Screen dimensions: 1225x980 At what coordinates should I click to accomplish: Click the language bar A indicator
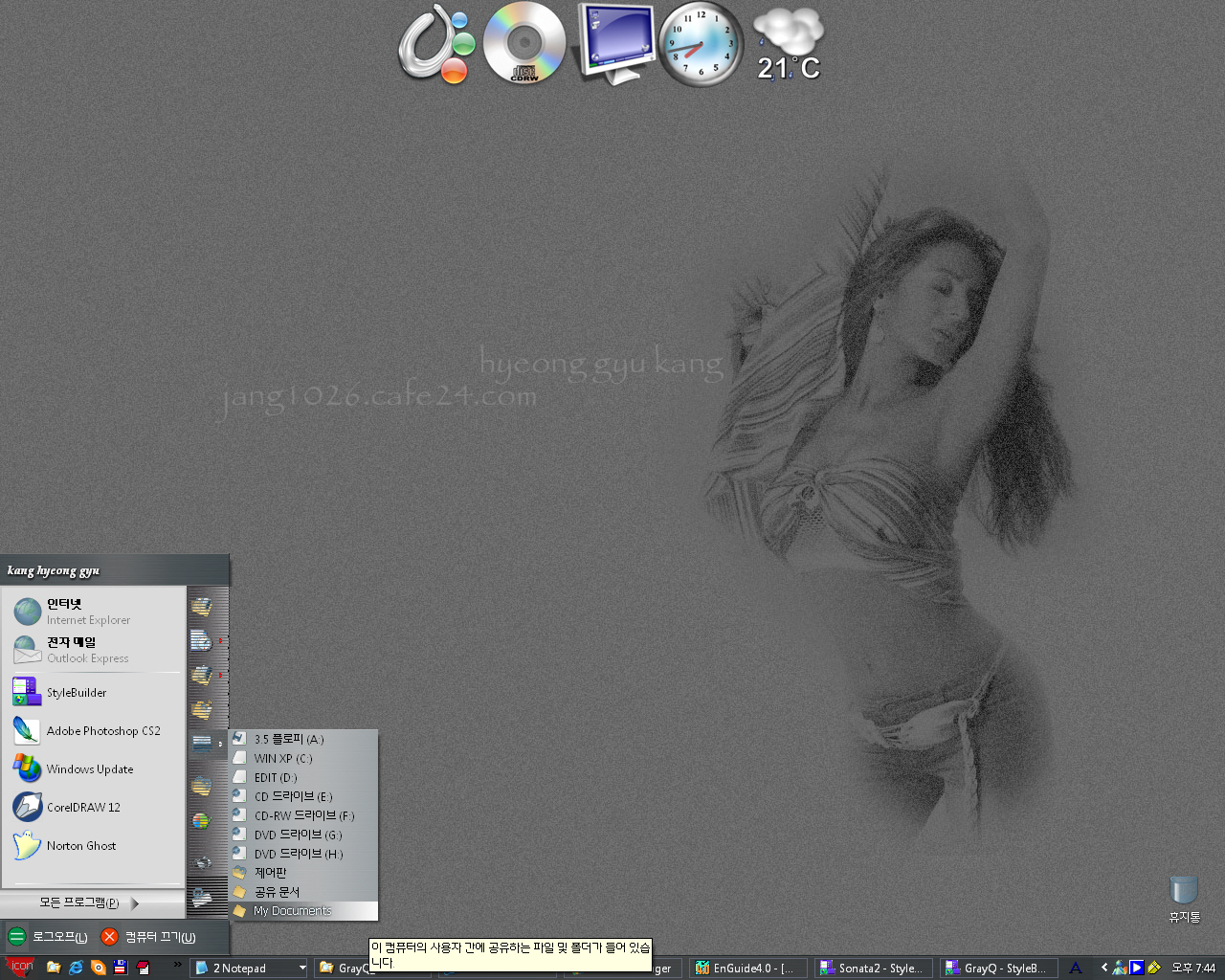tap(1076, 968)
